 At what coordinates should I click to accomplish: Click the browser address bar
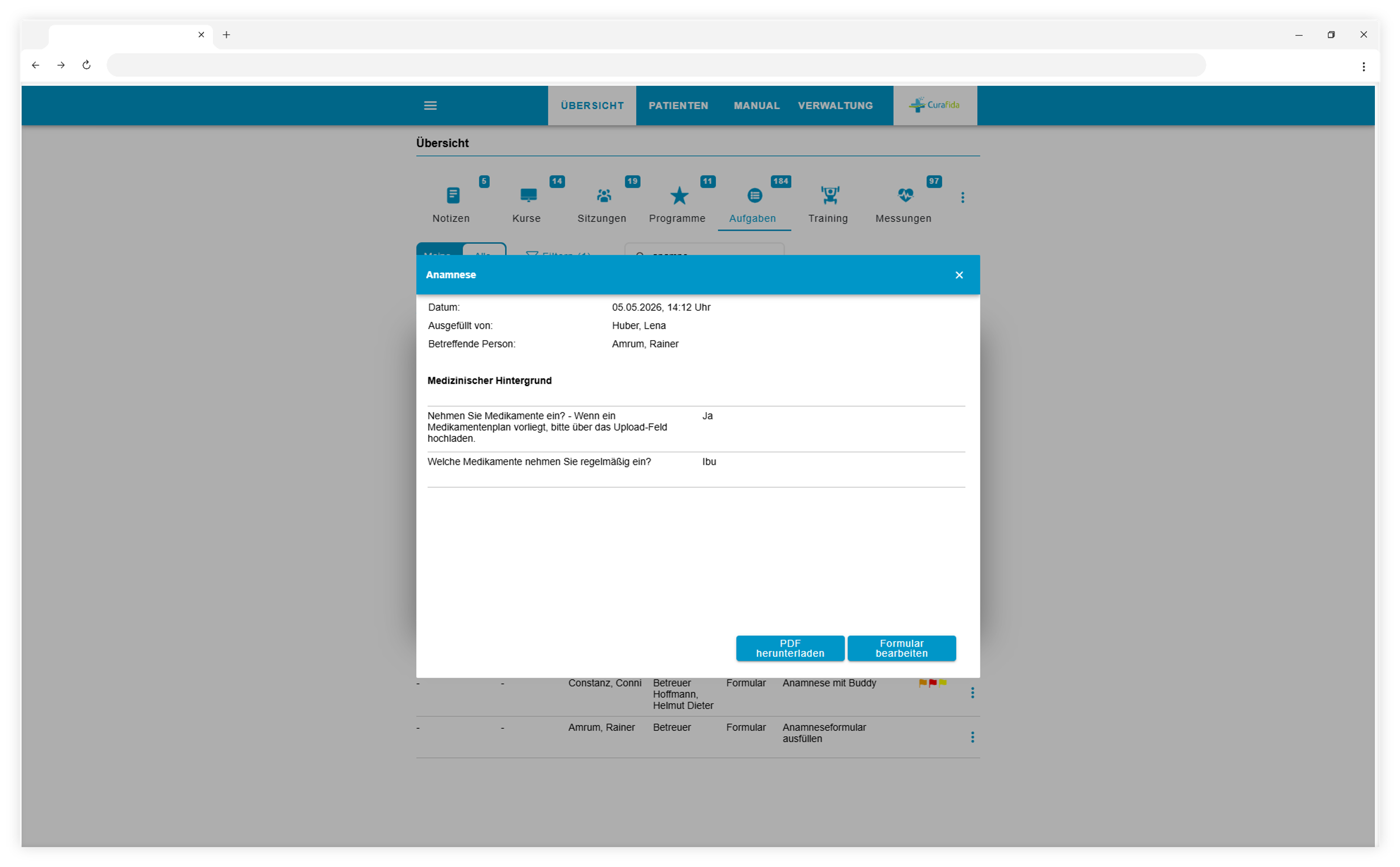[x=656, y=65]
